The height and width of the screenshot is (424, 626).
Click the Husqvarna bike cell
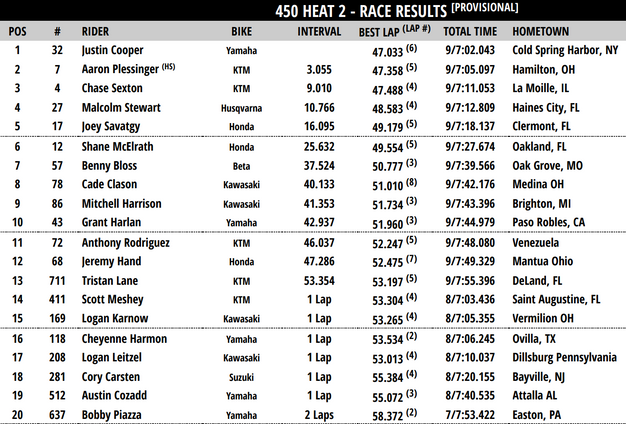[241, 106]
